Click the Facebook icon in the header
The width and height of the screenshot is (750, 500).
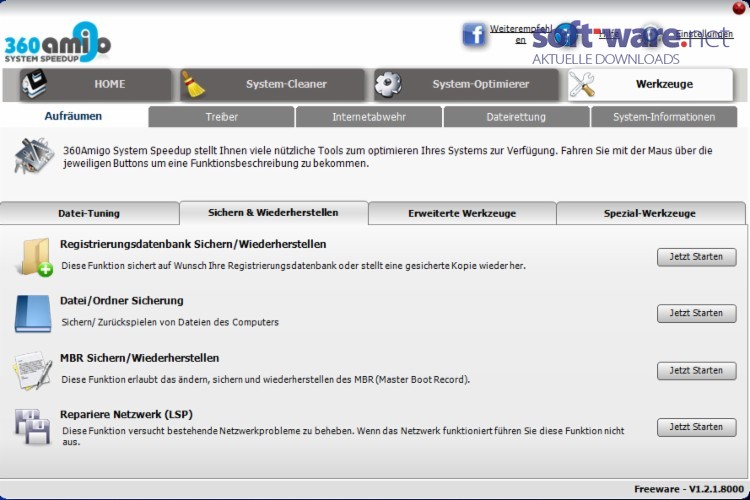pos(474,34)
